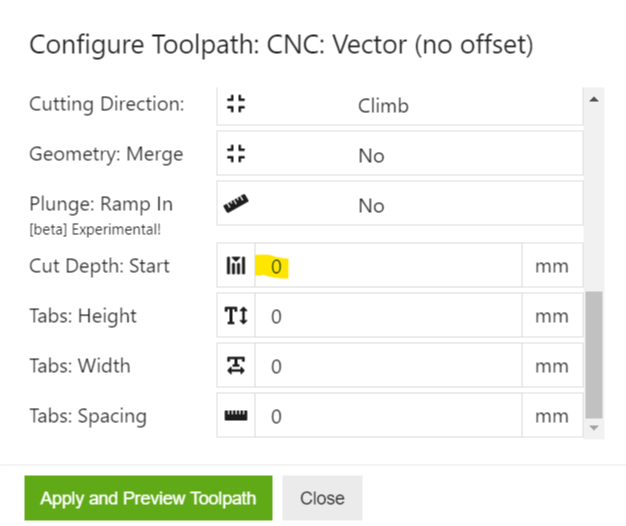Click the Tabs Height text-height icon
626x526 pixels.
236,316
